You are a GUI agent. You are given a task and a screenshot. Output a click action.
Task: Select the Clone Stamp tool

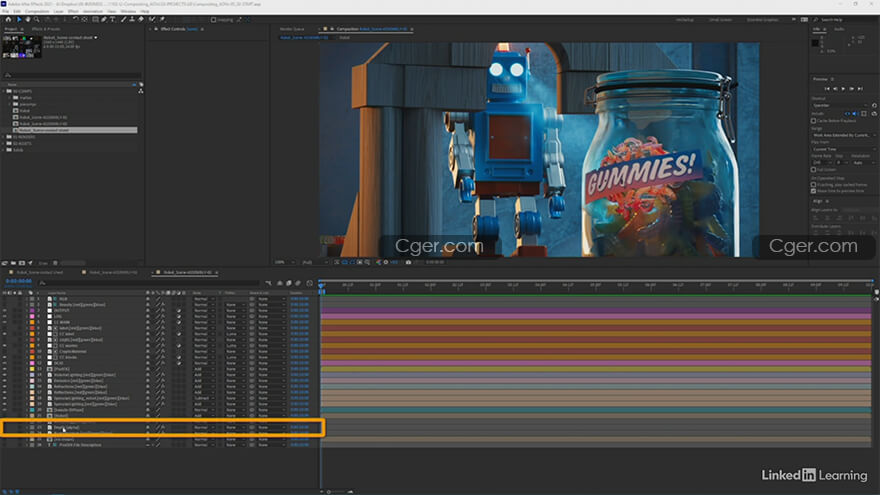[132, 19]
